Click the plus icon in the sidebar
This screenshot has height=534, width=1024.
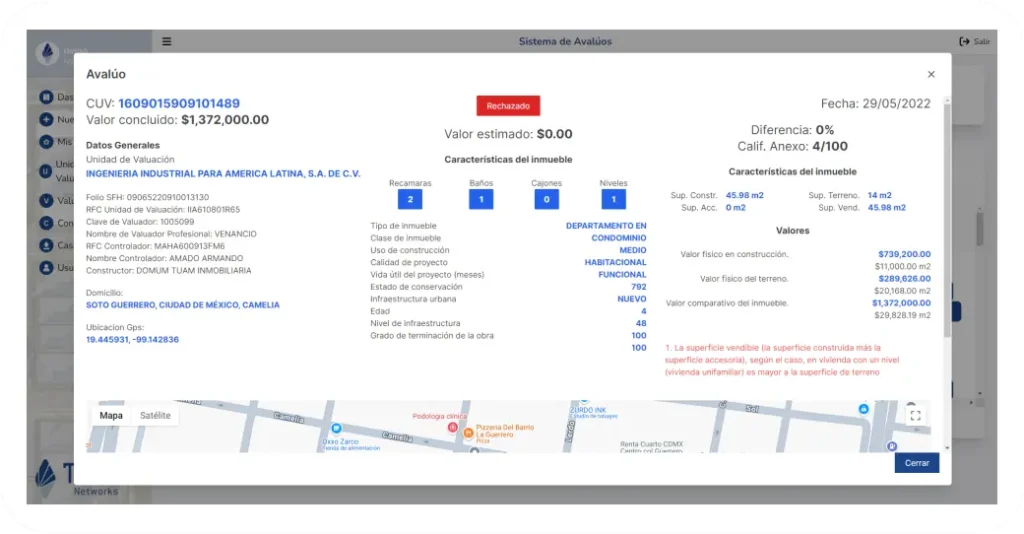[x=46, y=119]
